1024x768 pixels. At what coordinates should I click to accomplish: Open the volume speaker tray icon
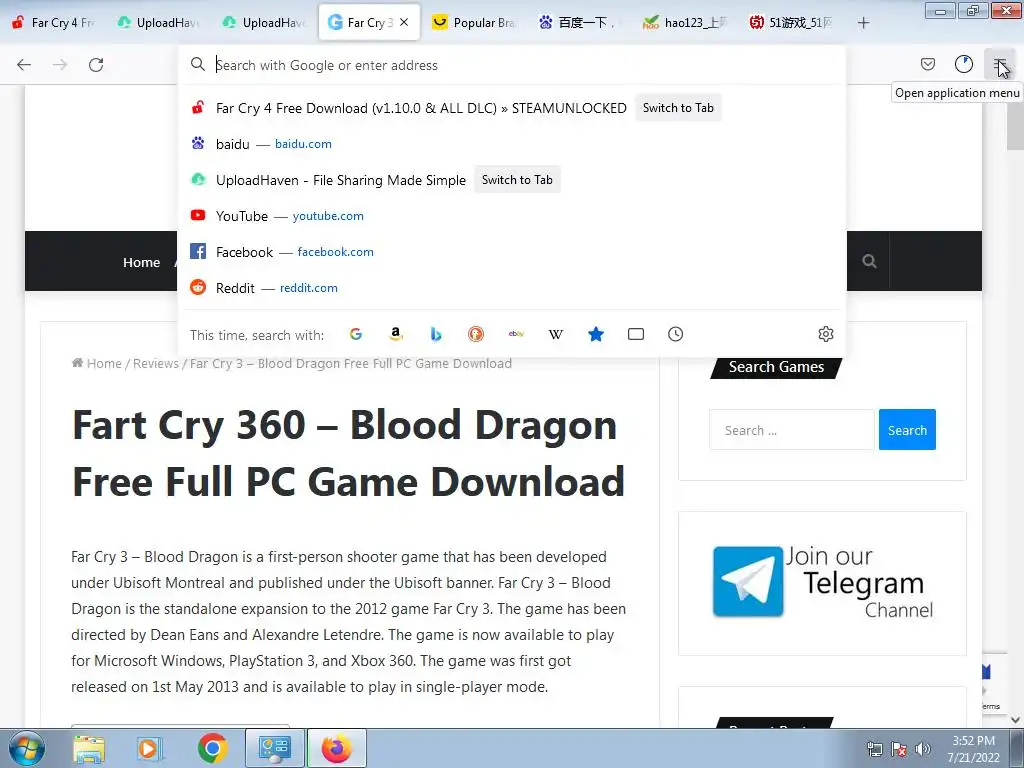coord(923,749)
